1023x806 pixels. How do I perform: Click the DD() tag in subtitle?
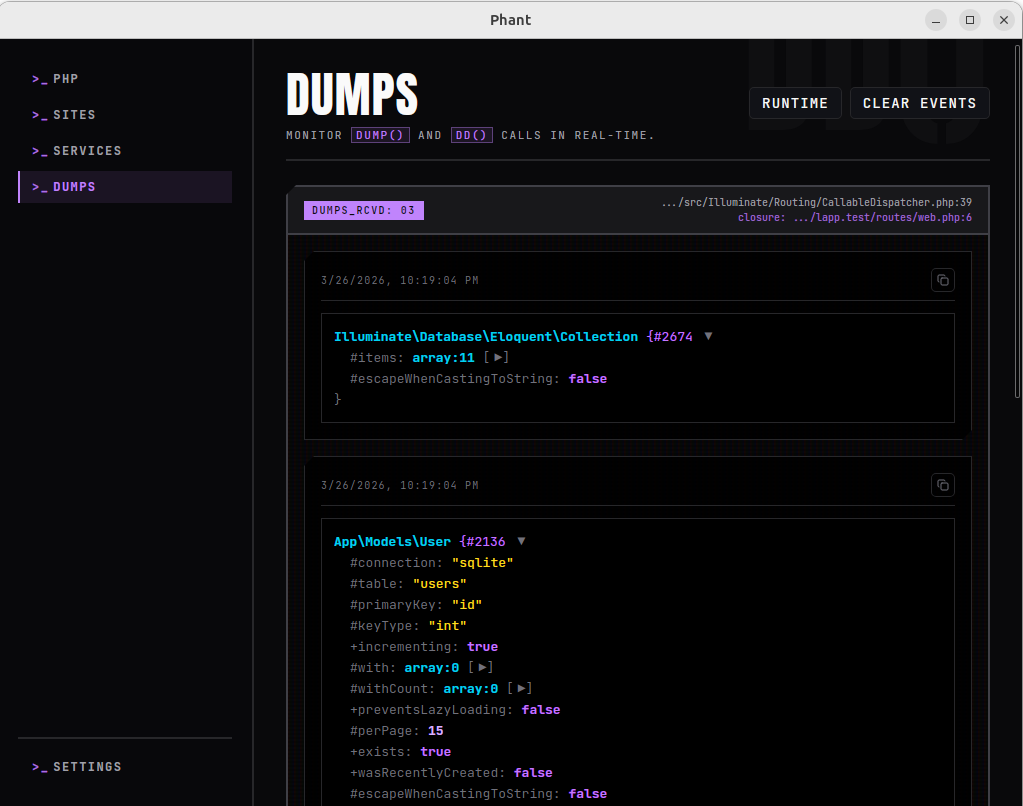click(471, 135)
